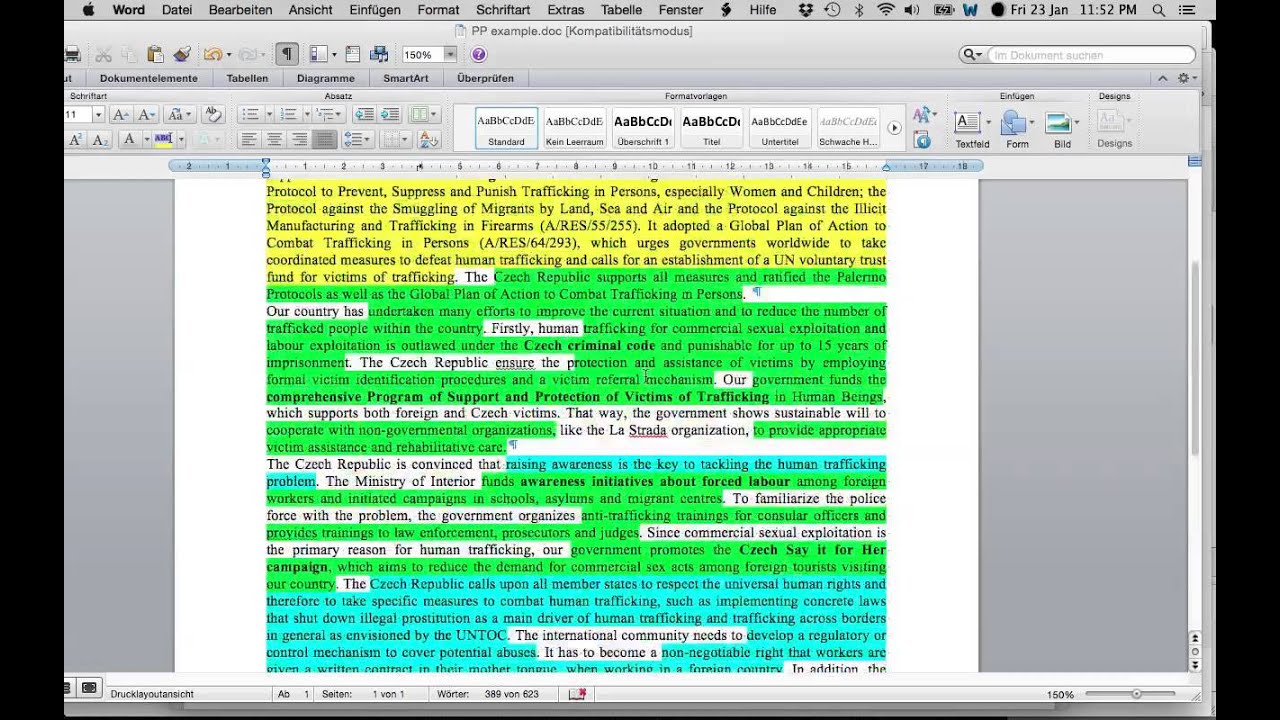The width and height of the screenshot is (1280, 720).
Task: Switch to the Überprüfen tab
Action: pyautogui.click(x=486, y=78)
